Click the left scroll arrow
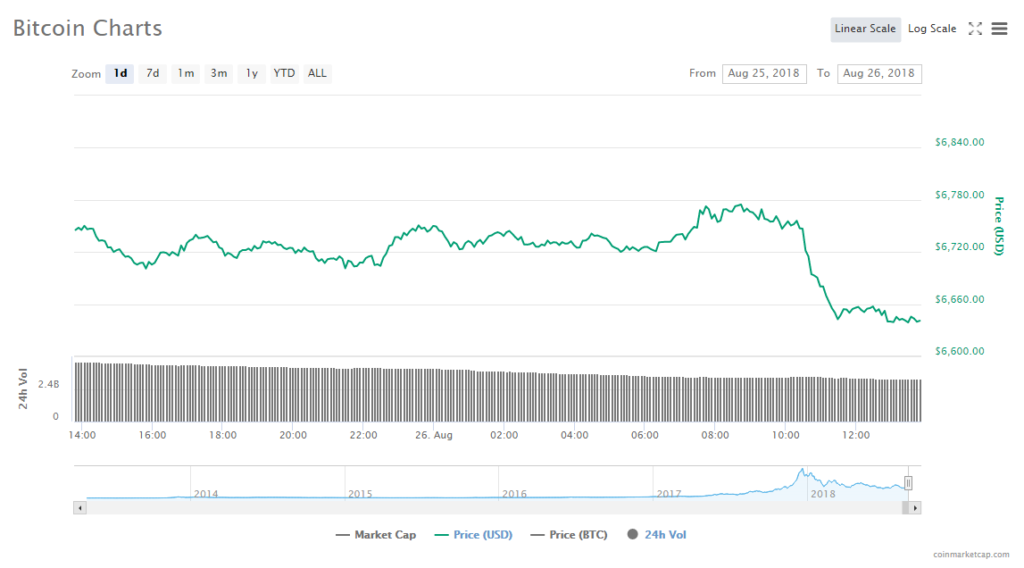 [x=79, y=508]
